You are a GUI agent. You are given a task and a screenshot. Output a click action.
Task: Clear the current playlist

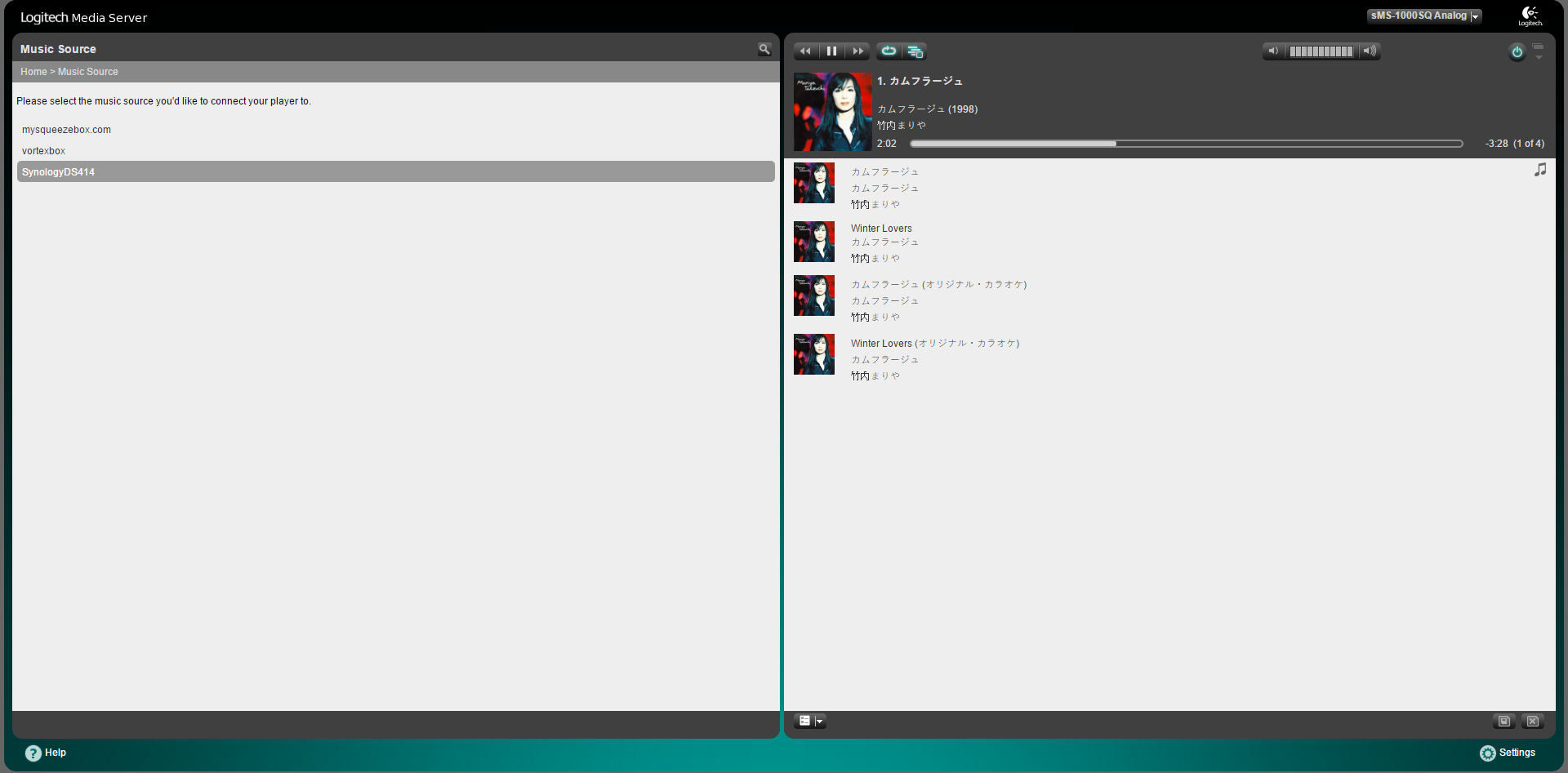(x=1533, y=721)
